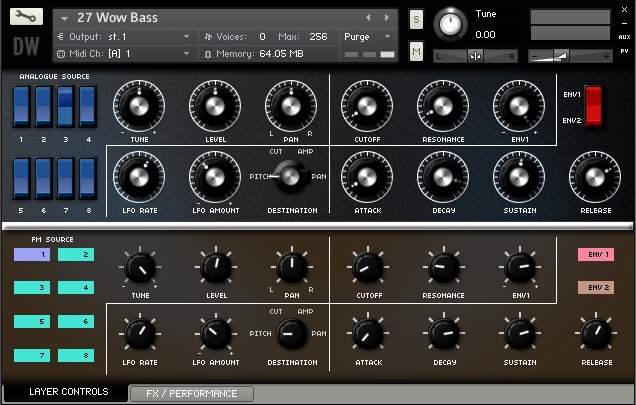Click the pink ENV 1 button
The image size is (636, 405).
tap(596, 254)
